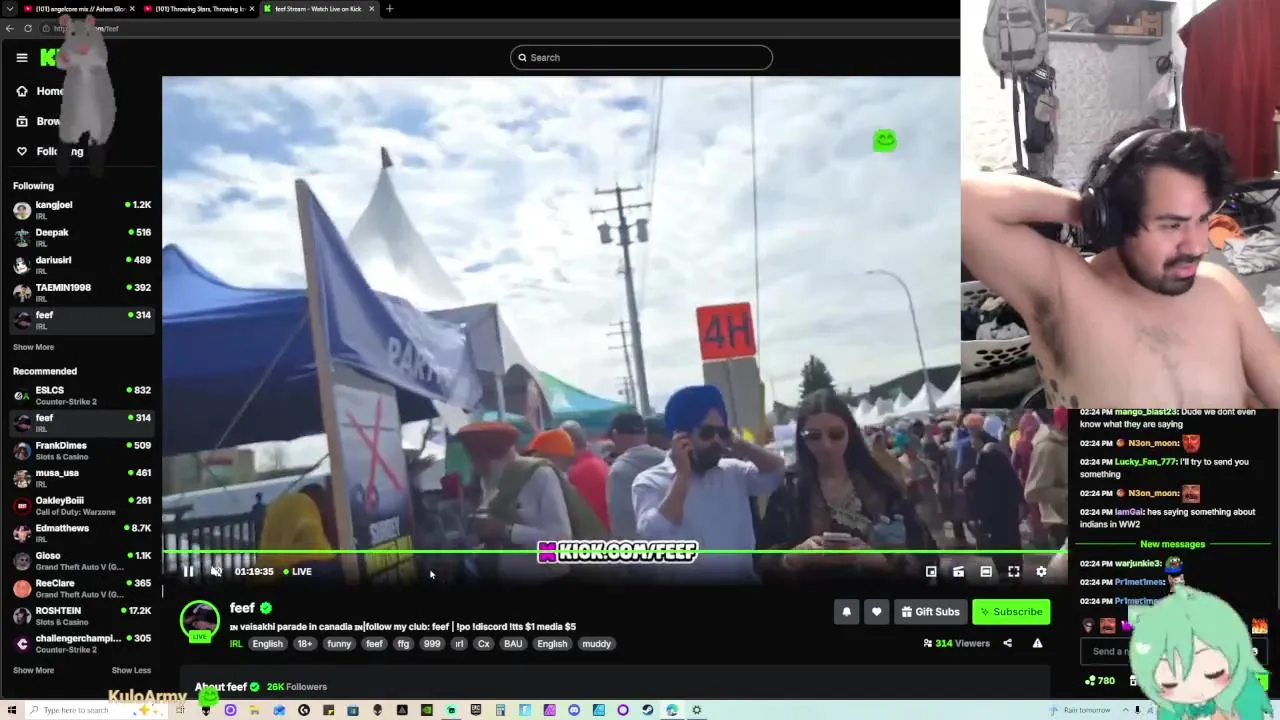Screen dimensions: 1280x720
Task: Share the stream via share icon
Action: tap(1007, 643)
